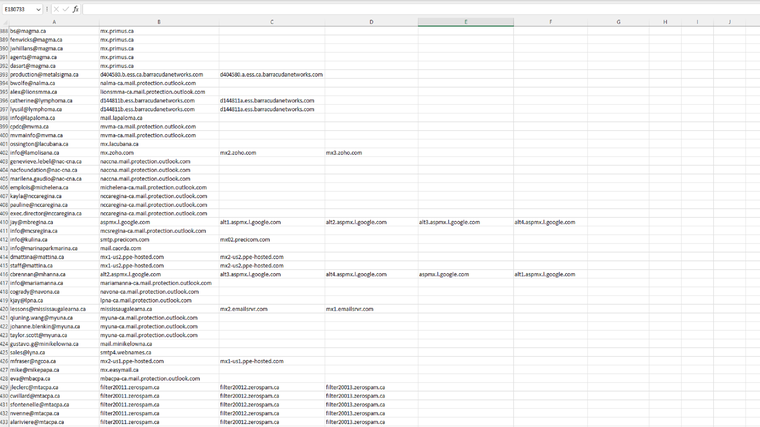The width and height of the screenshot is (760, 427).
Task: Select column A header
Action: (x=54, y=21)
